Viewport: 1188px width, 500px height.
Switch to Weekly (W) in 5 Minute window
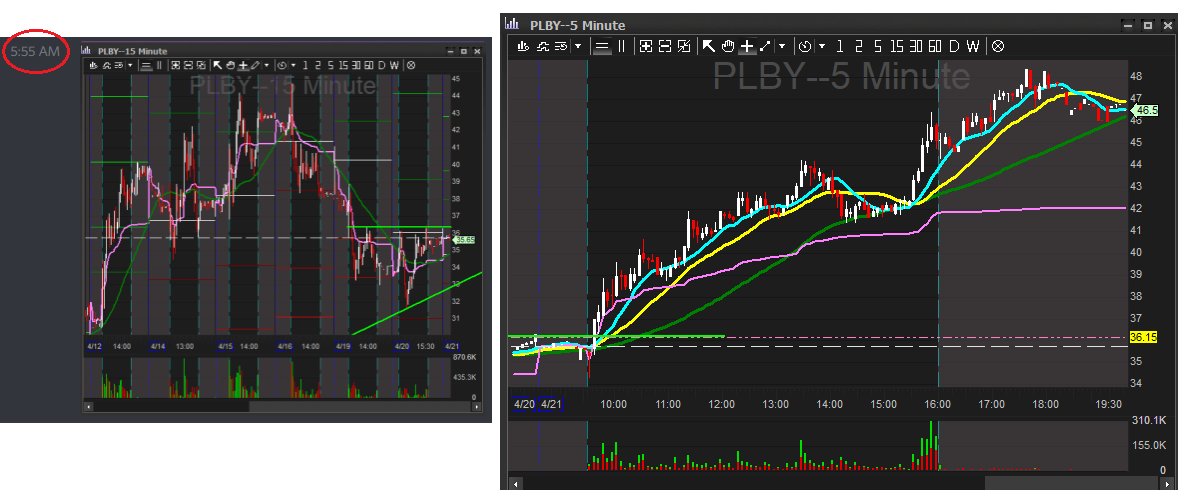pyautogui.click(x=973, y=46)
